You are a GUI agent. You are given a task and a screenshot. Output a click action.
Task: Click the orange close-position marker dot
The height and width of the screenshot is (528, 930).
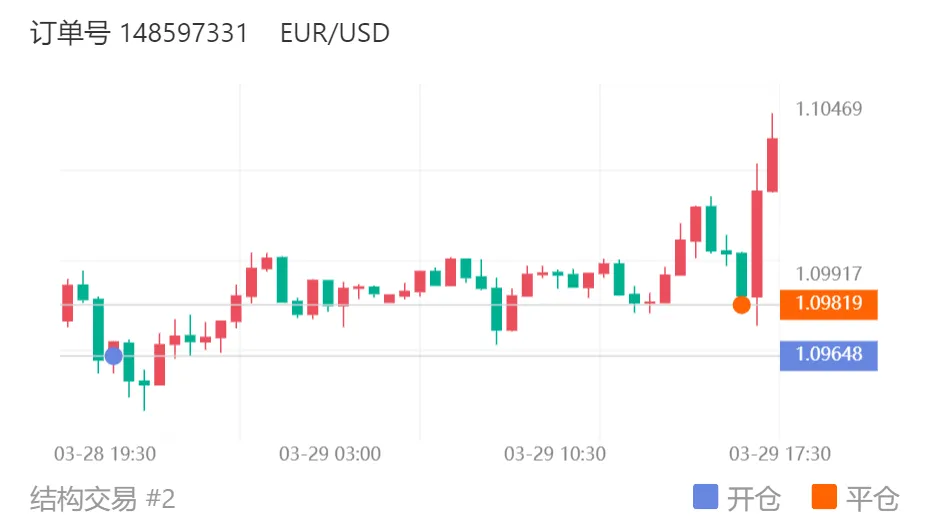[741, 305]
